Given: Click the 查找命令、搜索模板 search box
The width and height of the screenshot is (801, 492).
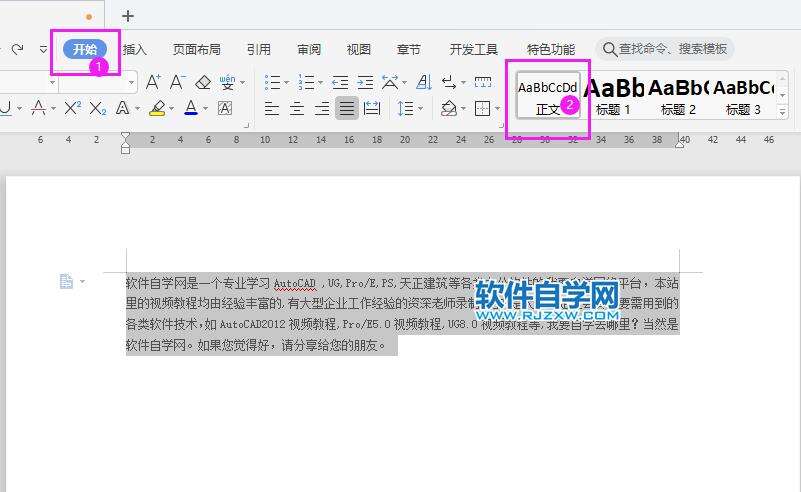Looking at the screenshot, I should click(665, 49).
